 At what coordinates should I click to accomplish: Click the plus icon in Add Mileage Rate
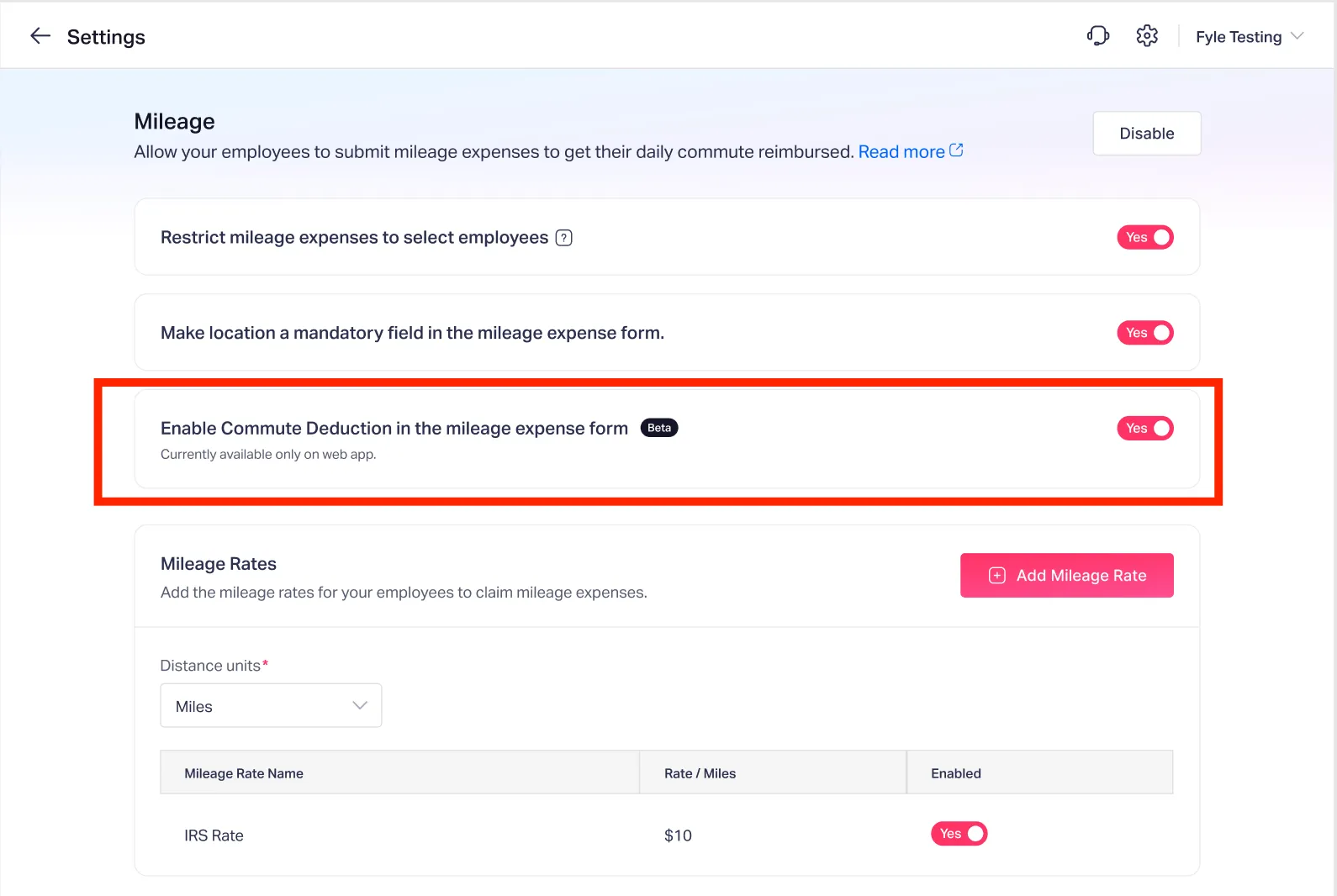click(997, 576)
